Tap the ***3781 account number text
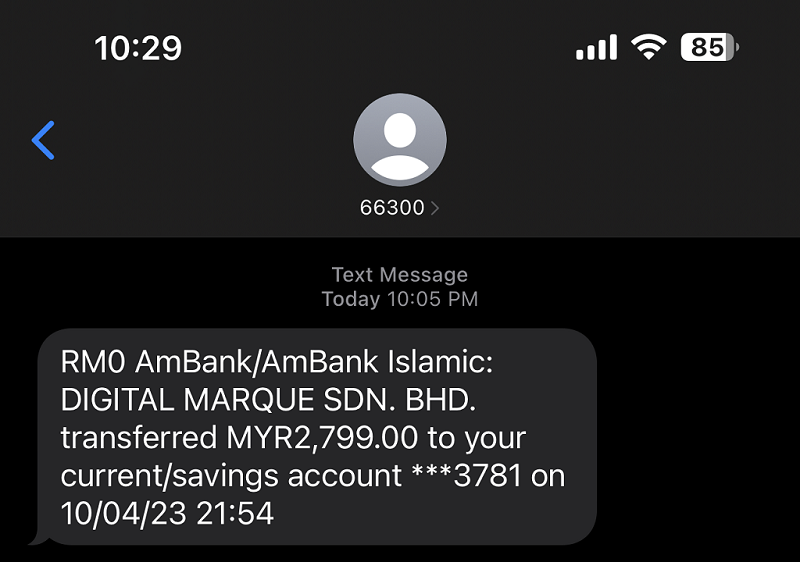 466,475
